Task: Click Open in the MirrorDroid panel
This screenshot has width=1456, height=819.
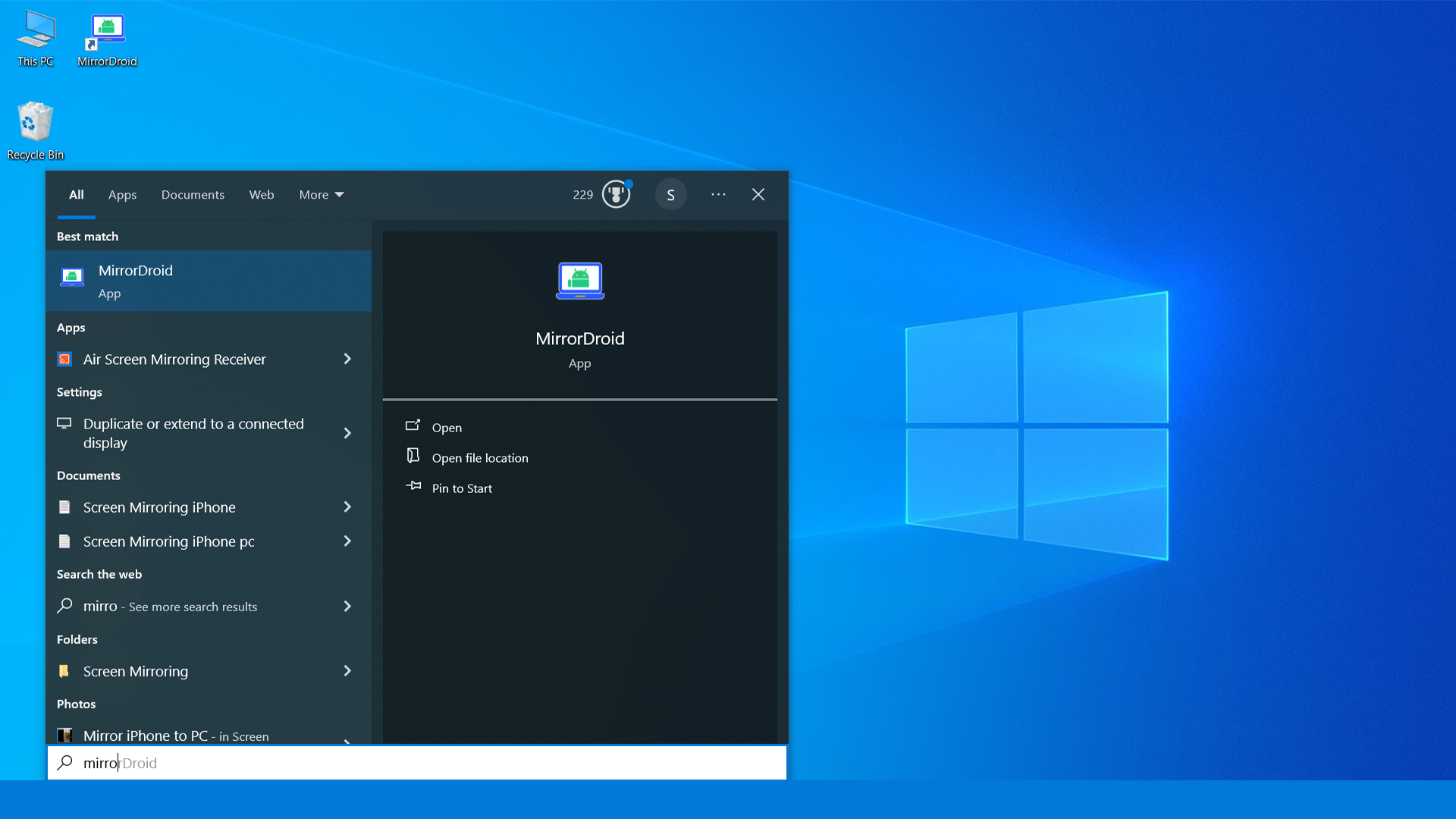Action: click(x=447, y=428)
